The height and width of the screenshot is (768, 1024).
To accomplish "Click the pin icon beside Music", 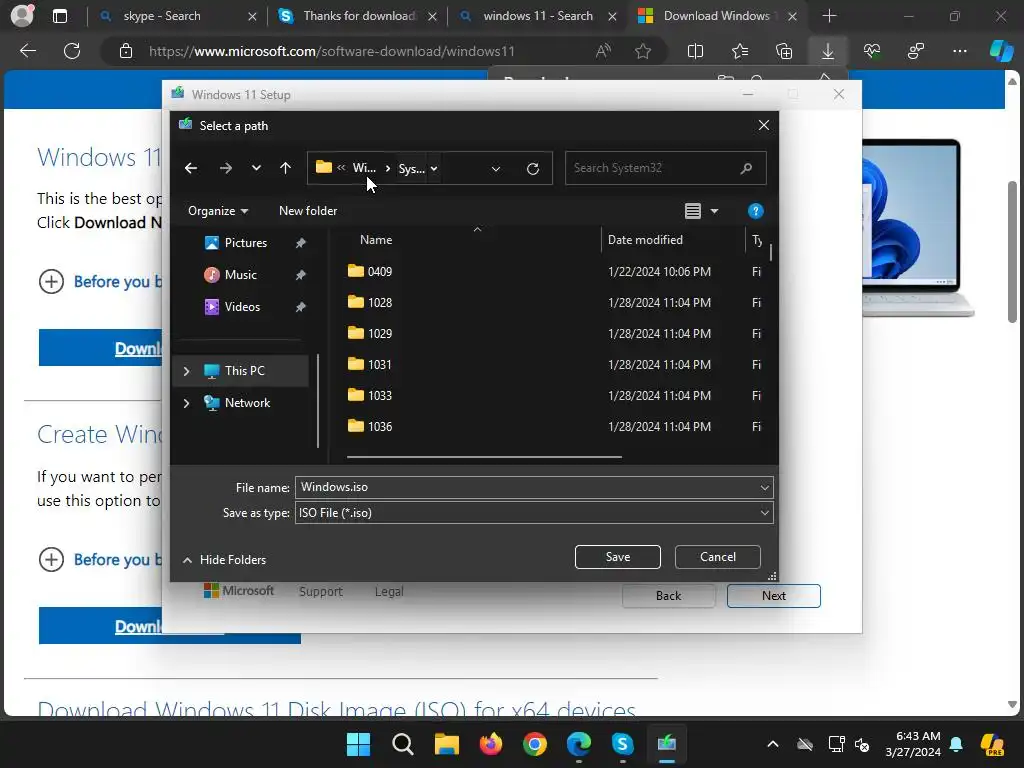I will pos(300,275).
